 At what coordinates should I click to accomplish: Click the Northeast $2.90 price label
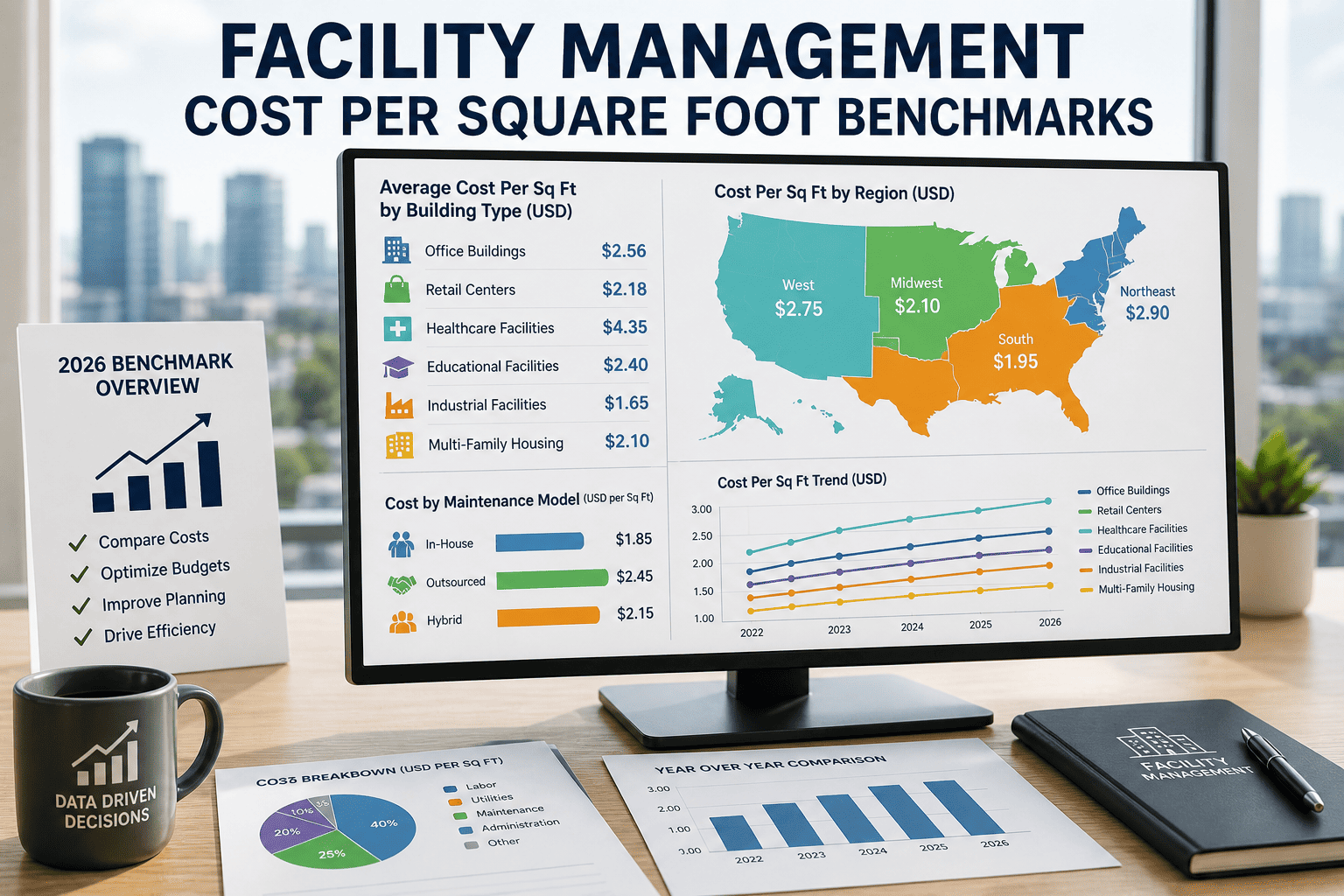[x=1147, y=313]
